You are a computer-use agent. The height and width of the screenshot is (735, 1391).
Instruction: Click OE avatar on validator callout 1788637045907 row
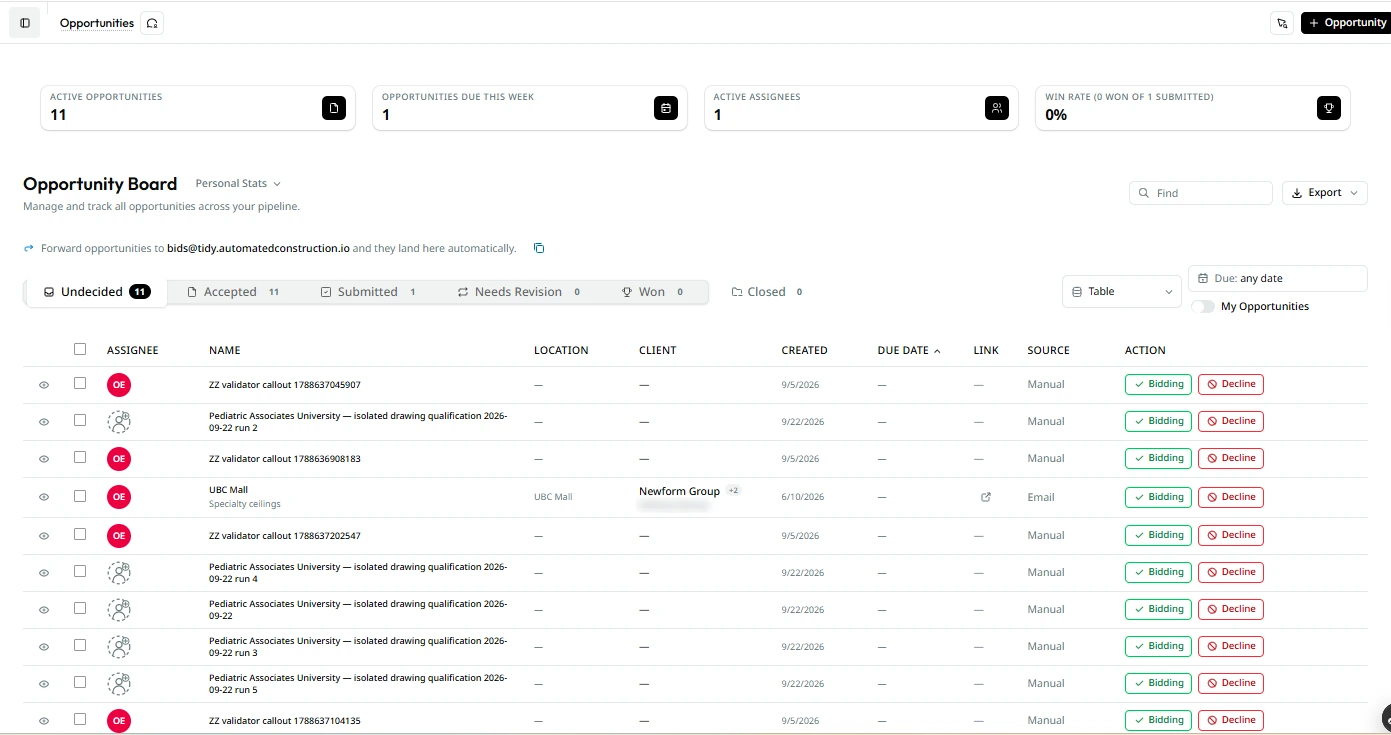click(x=119, y=384)
